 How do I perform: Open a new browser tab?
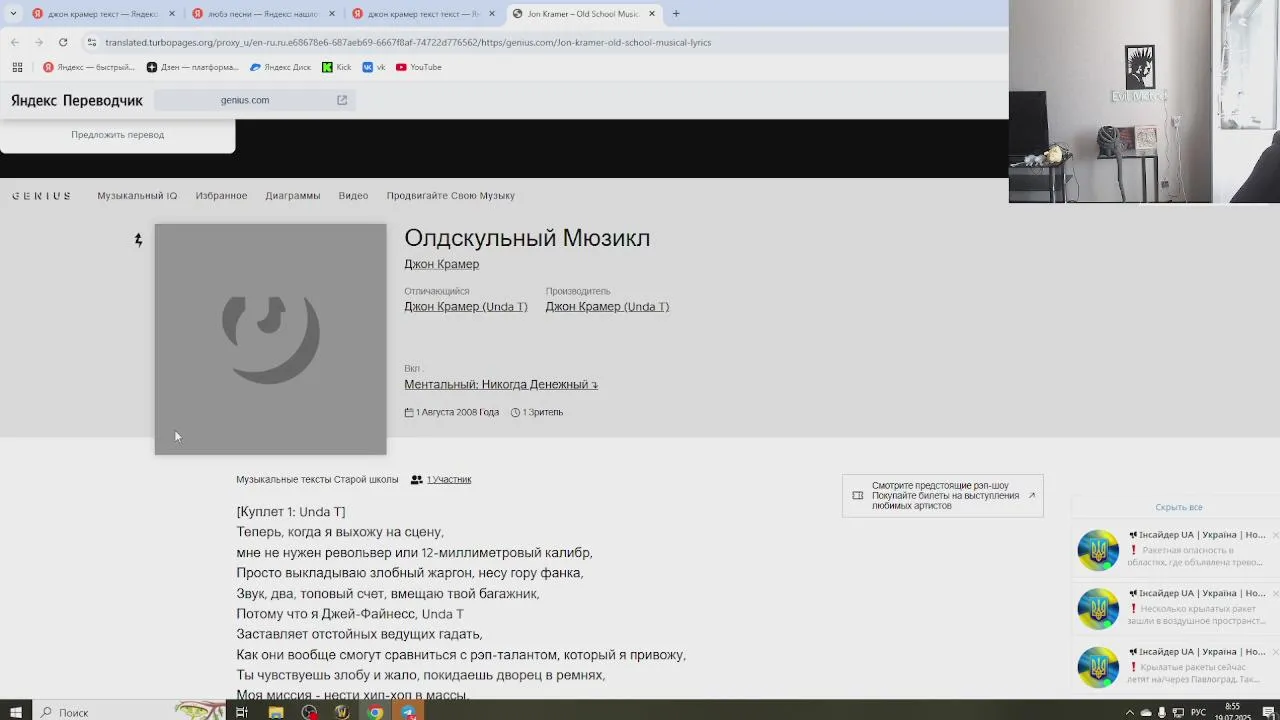[x=676, y=14]
